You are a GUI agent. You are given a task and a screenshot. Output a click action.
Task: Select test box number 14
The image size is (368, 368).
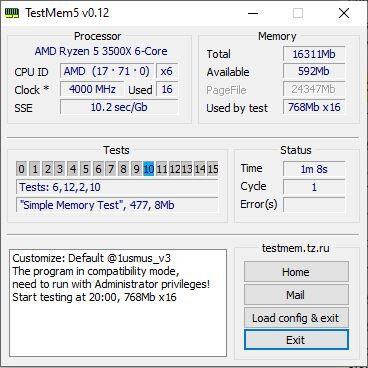point(200,169)
